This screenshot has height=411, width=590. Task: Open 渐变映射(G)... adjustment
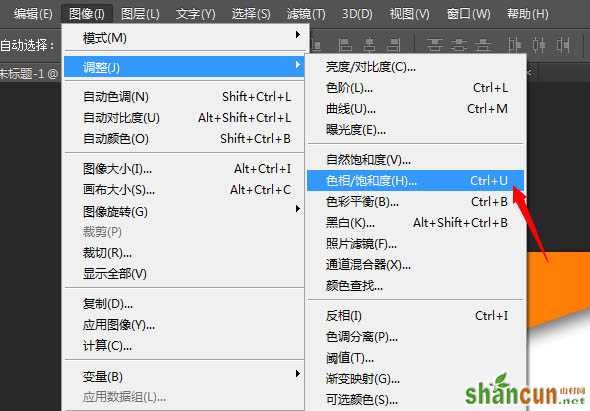click(416, 379)
